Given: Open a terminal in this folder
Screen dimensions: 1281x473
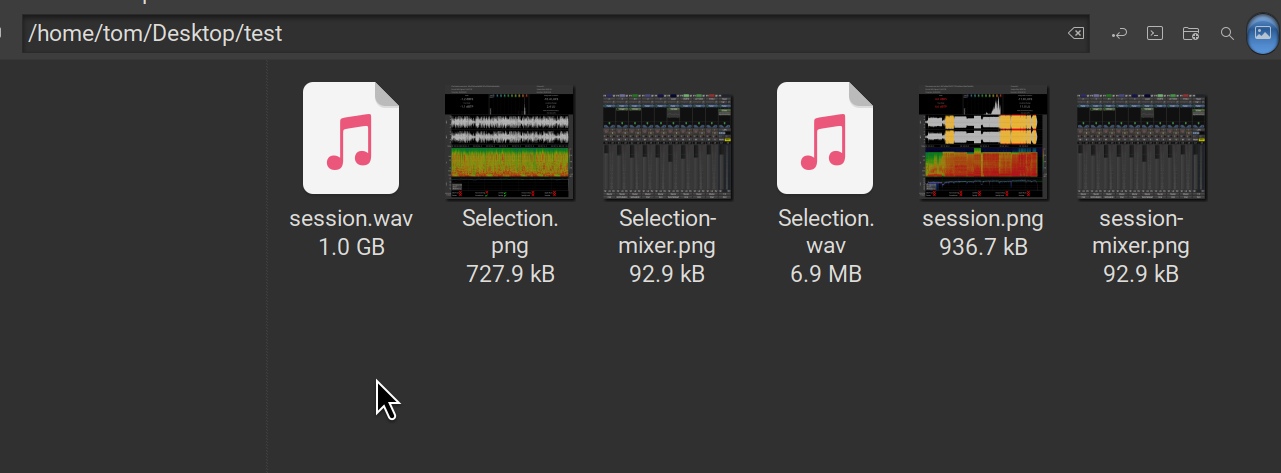Looking at the screenshot, I should pos(1154,33).
